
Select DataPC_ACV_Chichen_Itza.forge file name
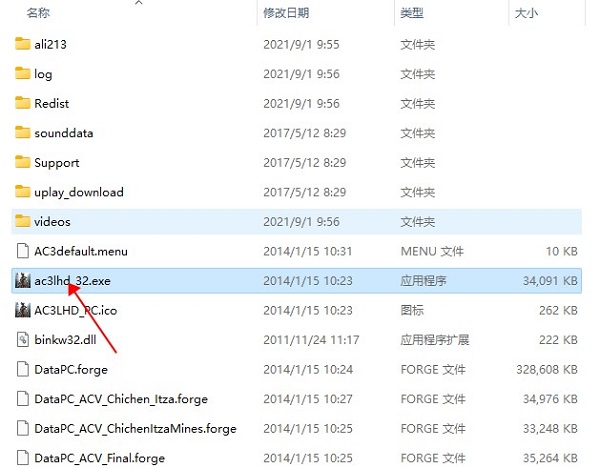[x=120, y=399]
